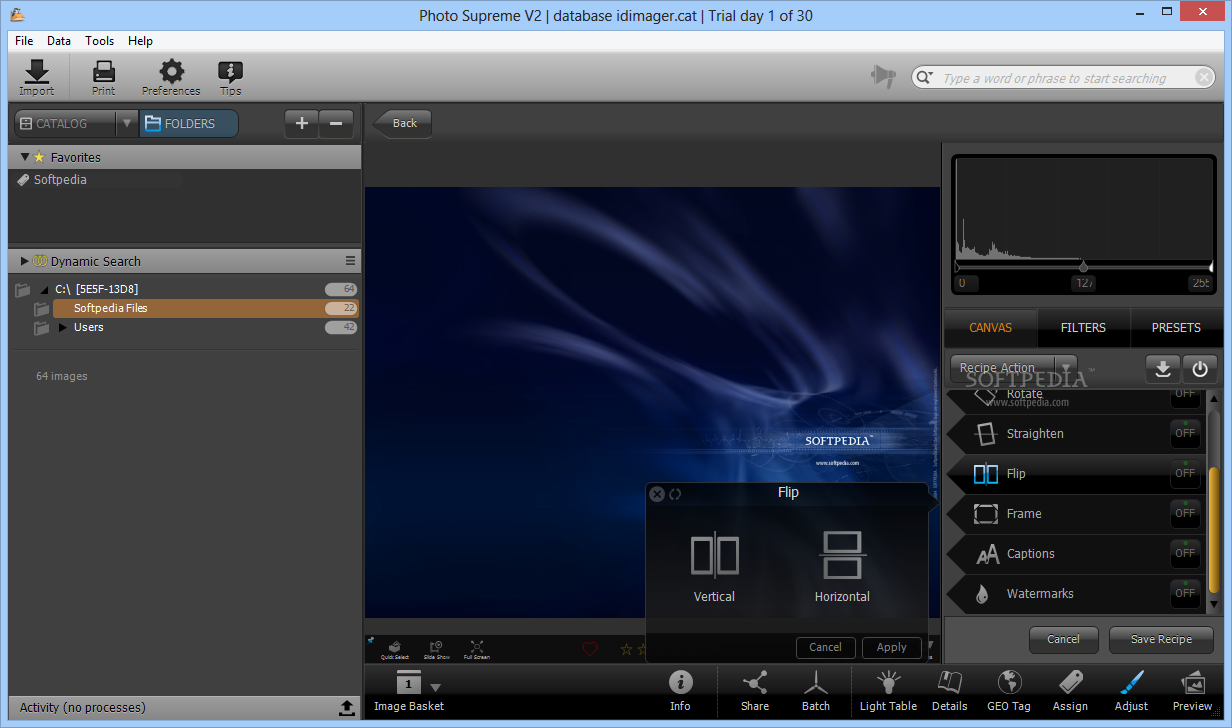Click the megaphone announcement icon
The height and width of the screenshot is (728, 1232).
[883, 77]
